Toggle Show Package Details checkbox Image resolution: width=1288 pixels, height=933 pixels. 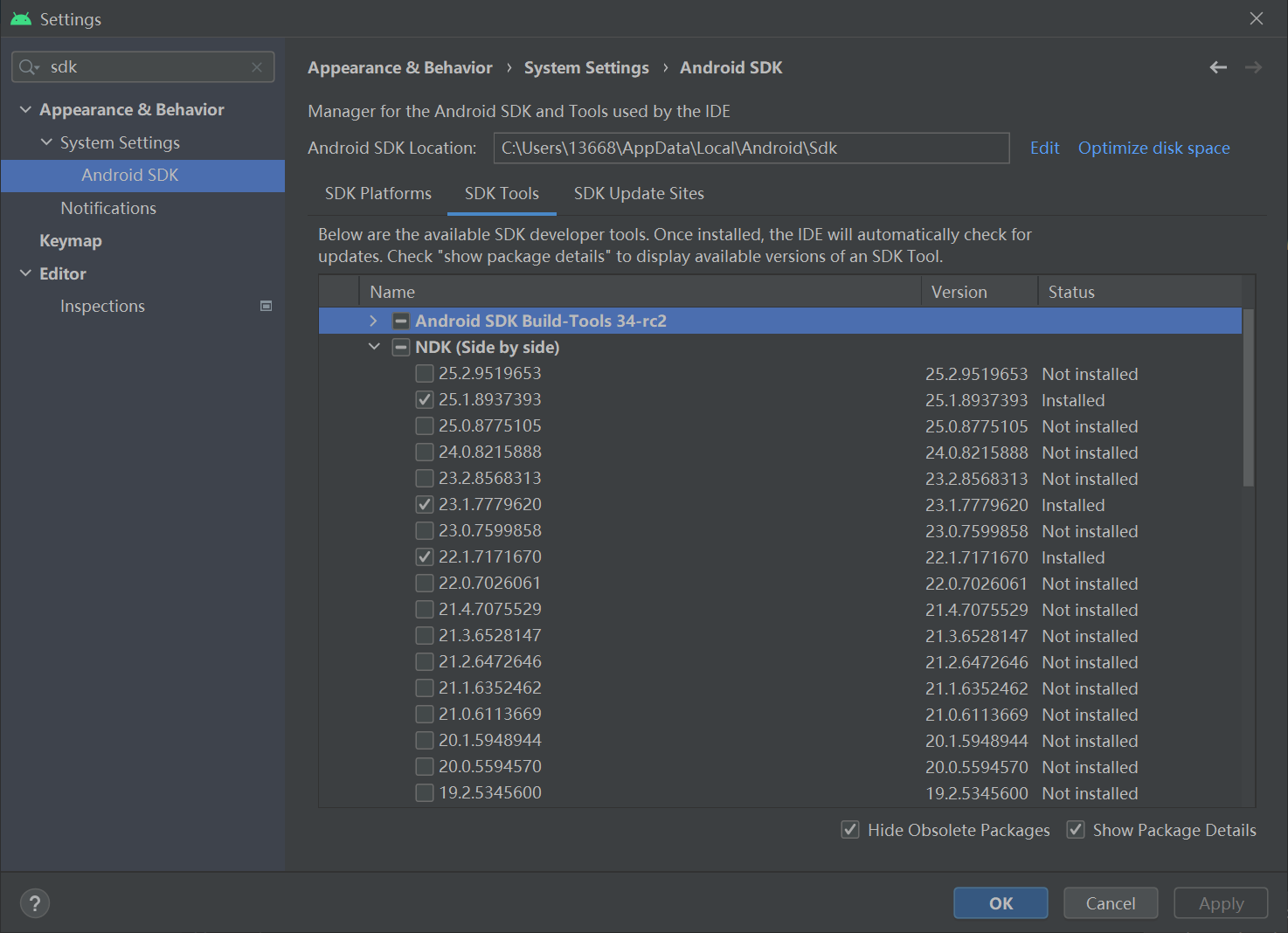click(x=1076, y=830)
